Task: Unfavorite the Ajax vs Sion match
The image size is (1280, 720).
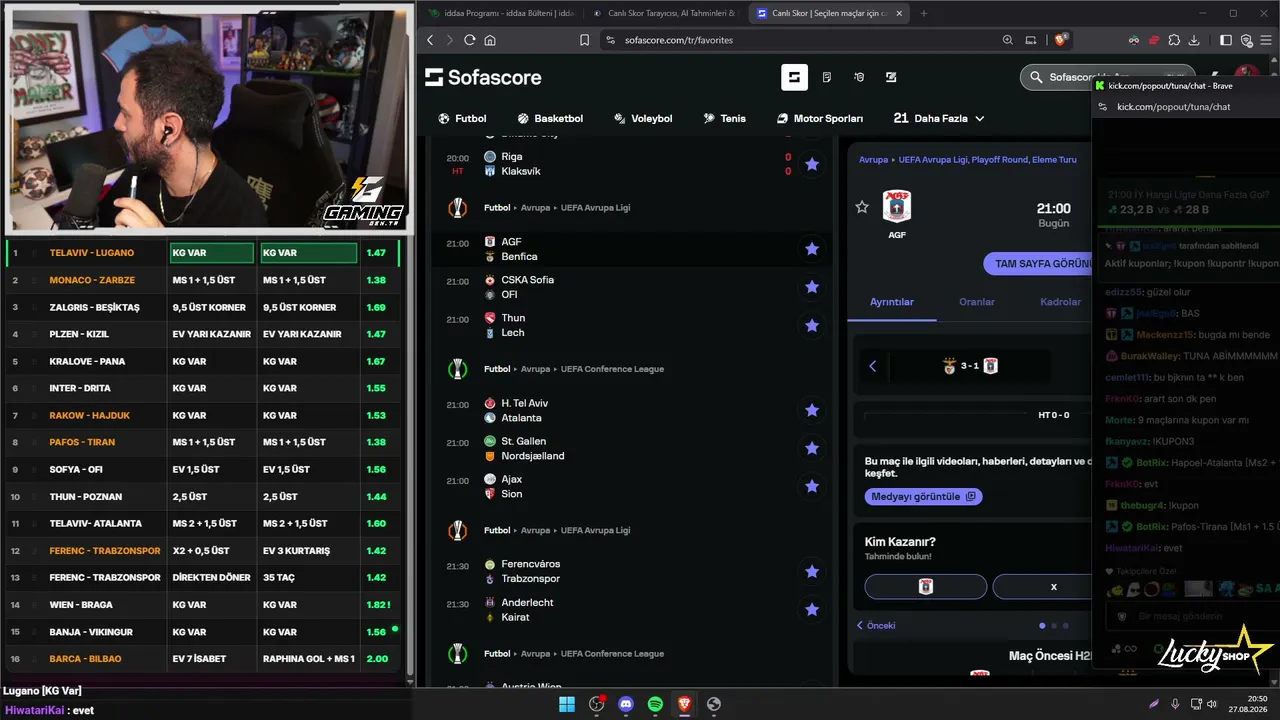Action: 812,486
